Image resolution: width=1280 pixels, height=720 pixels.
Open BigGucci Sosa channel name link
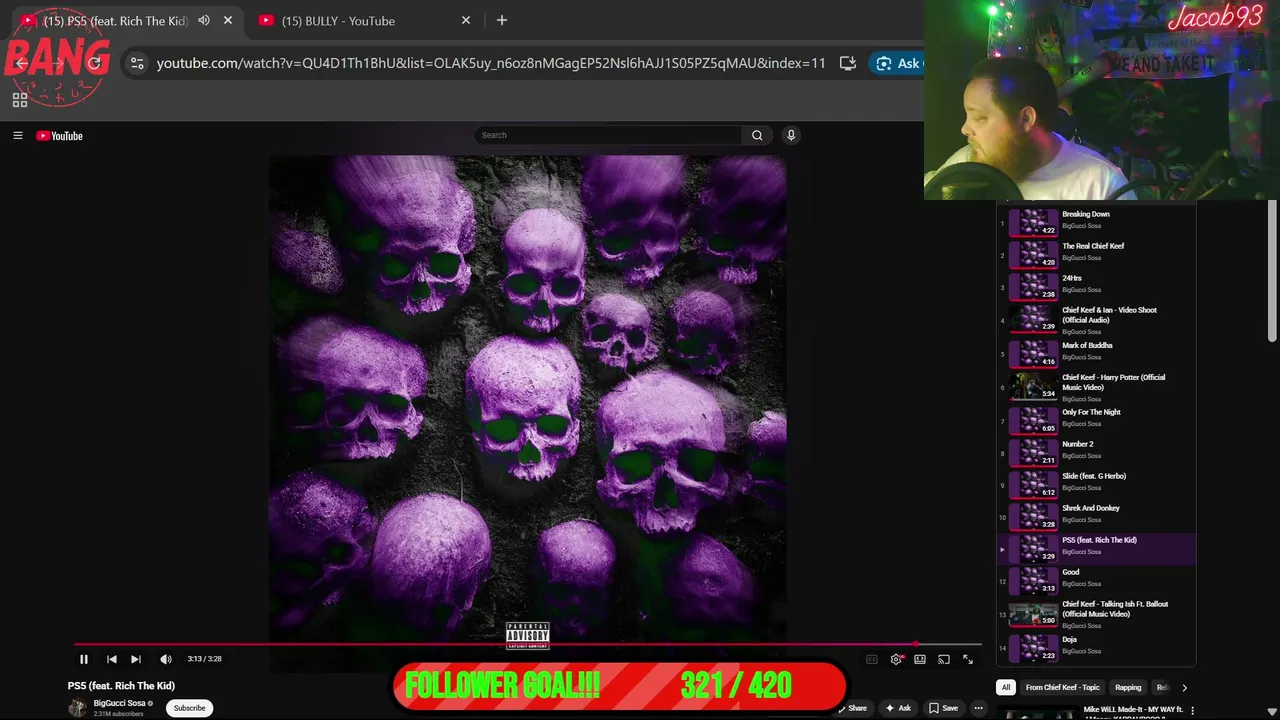(119, 703)
